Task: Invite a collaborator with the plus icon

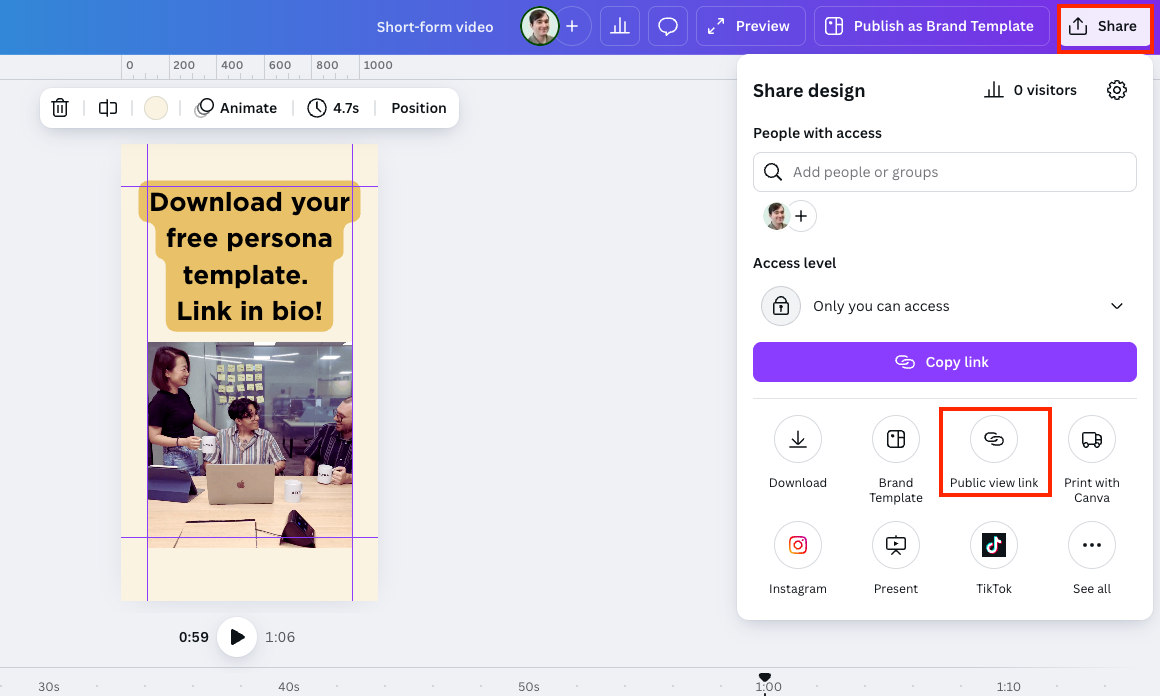Action: [x=802, y=215]
